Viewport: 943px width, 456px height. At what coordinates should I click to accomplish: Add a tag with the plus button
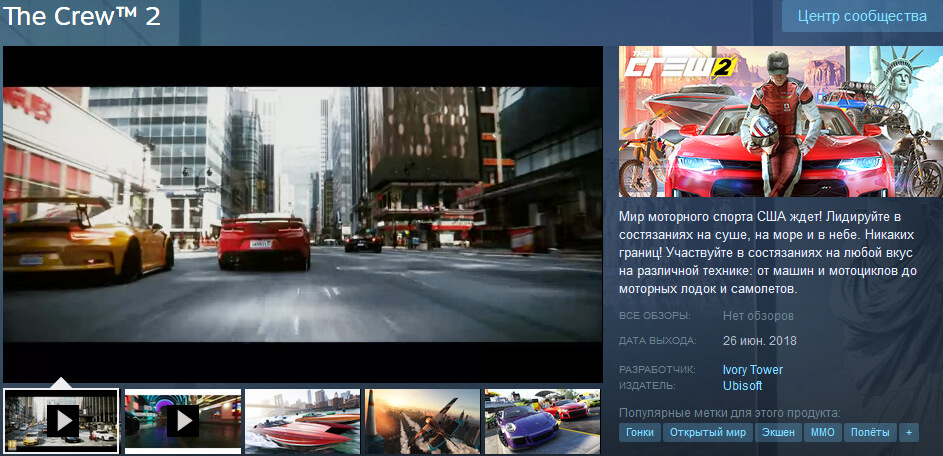[x=909, y=433]
